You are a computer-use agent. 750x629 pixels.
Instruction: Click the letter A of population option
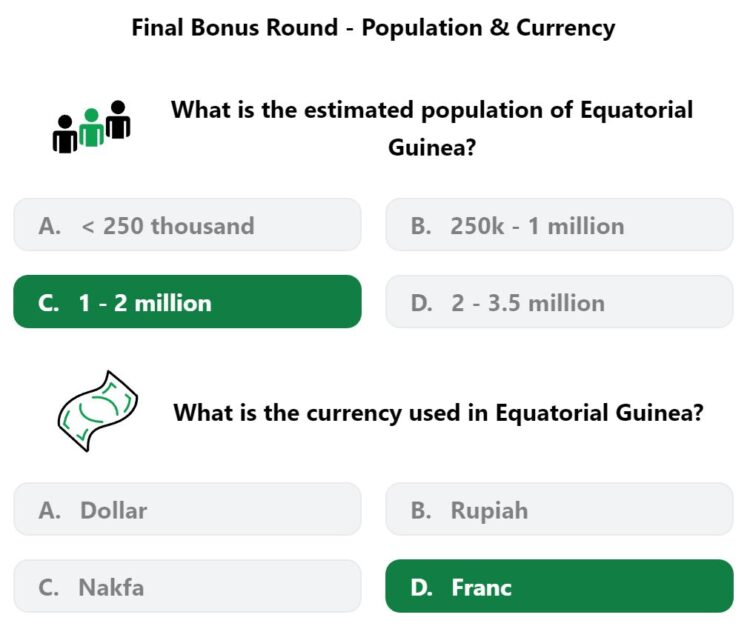pyautogui.click(x=50, y=226)
